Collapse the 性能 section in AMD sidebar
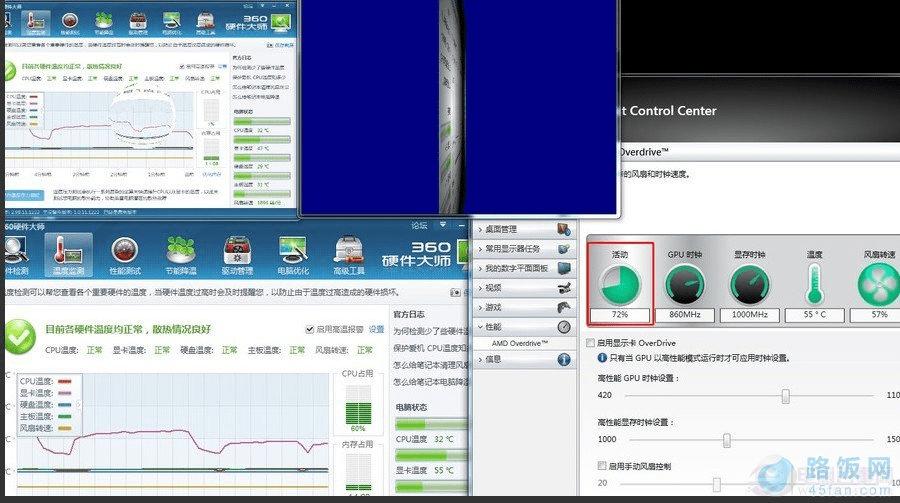900x503 pixels. pyautogui.click(x=523, y=327)
